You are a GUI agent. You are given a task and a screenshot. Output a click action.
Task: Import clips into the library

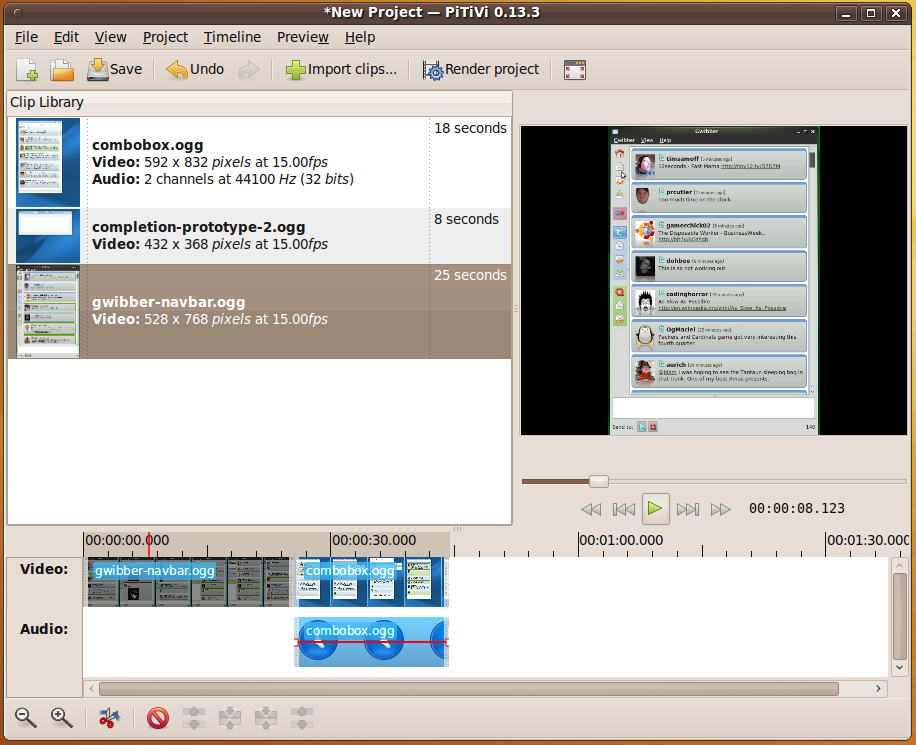341,70
